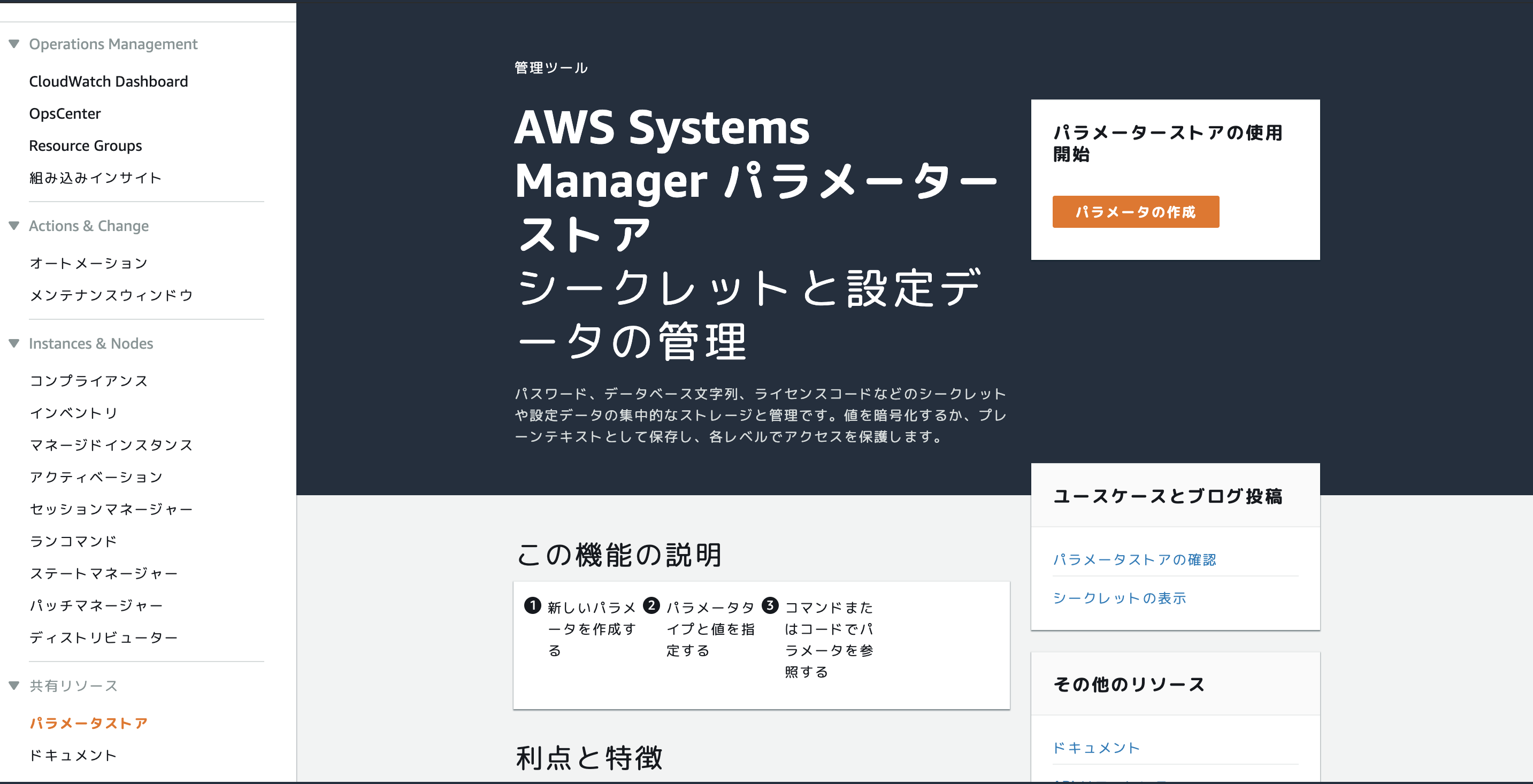Click the 利点と特徴 heading

[x=589, y=758]
